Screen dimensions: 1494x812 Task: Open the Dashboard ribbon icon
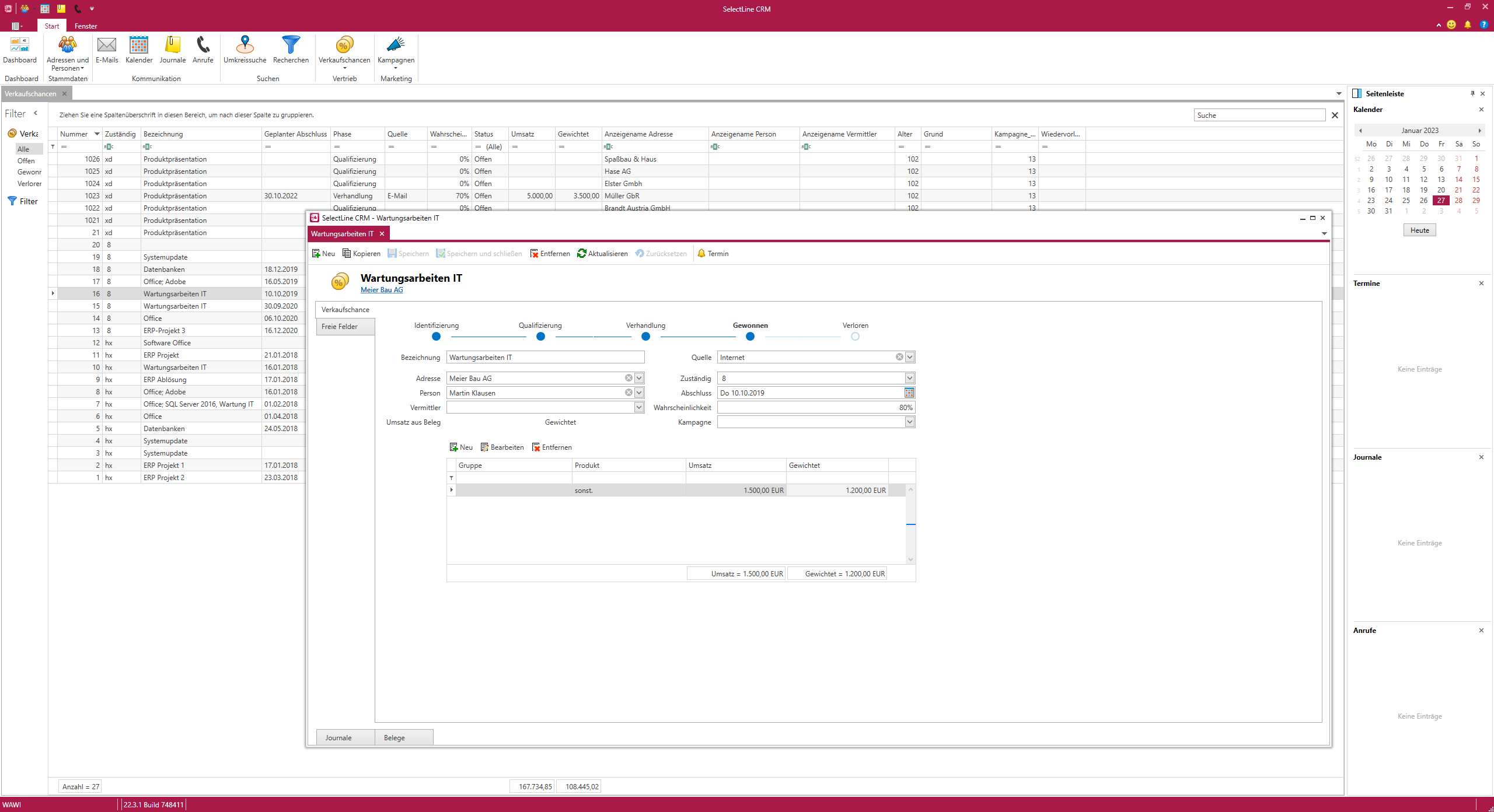tap(19, 50)
